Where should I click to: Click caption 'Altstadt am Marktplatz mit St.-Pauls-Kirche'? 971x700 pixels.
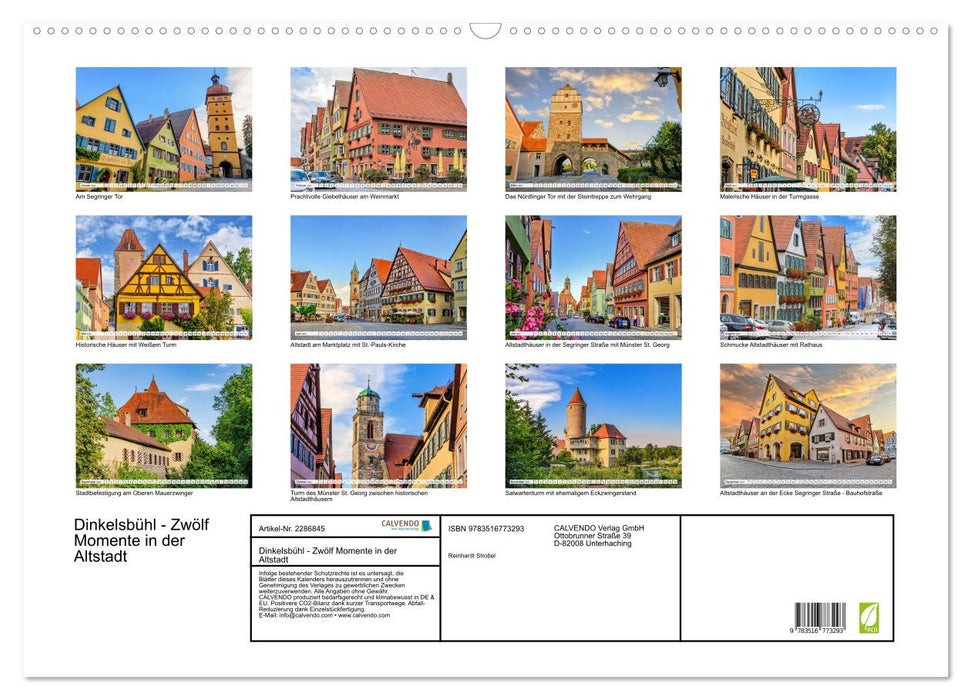[x=348, y=344]
